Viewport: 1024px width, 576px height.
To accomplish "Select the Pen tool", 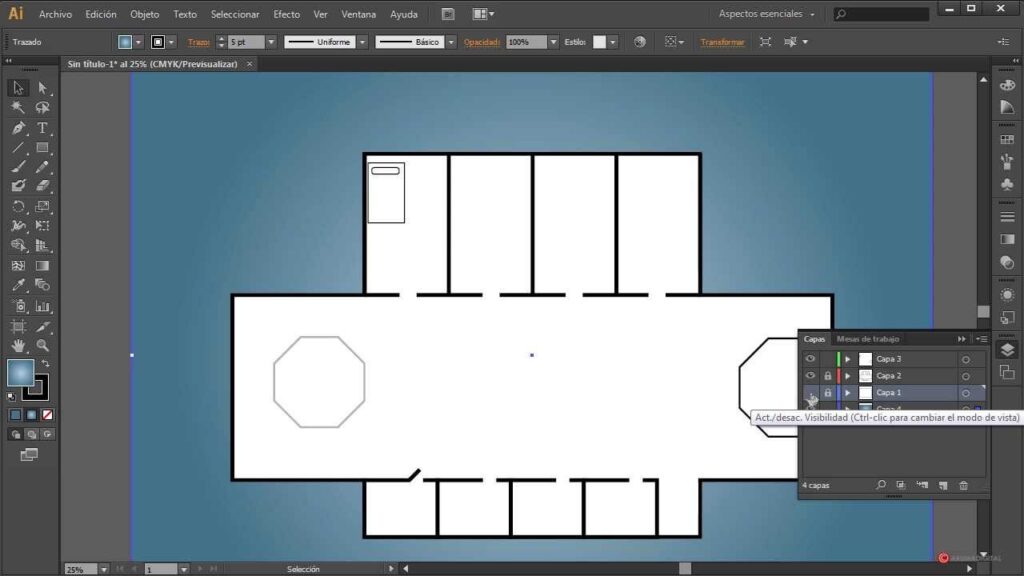I will (x=18, y=128).
